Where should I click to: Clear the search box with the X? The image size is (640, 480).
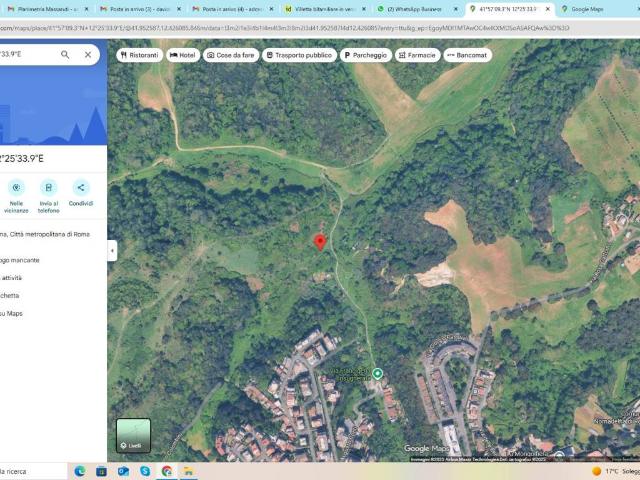pyautogui.click(x=88, y=54)
